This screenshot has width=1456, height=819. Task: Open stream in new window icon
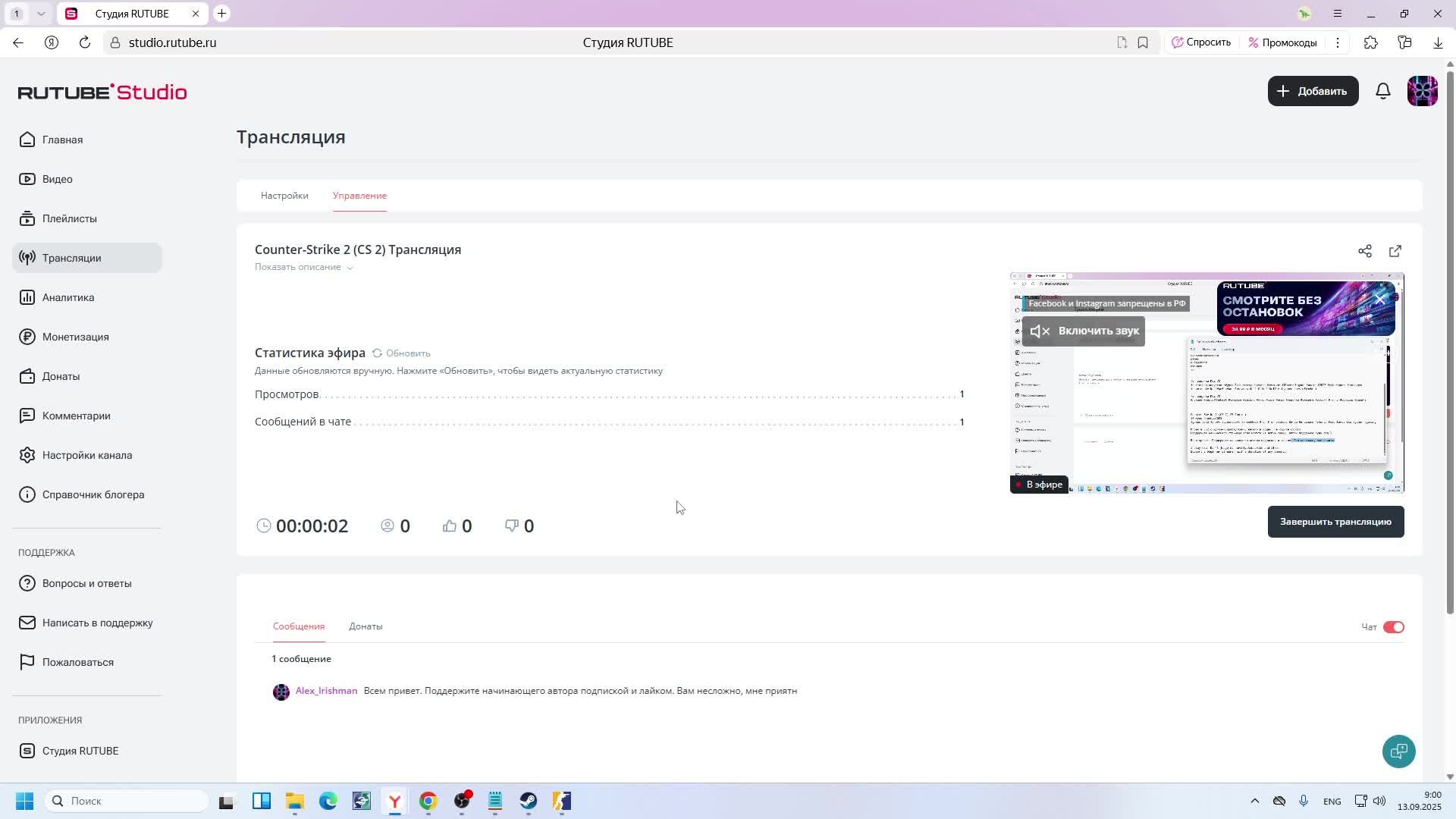coord(1395,251)
